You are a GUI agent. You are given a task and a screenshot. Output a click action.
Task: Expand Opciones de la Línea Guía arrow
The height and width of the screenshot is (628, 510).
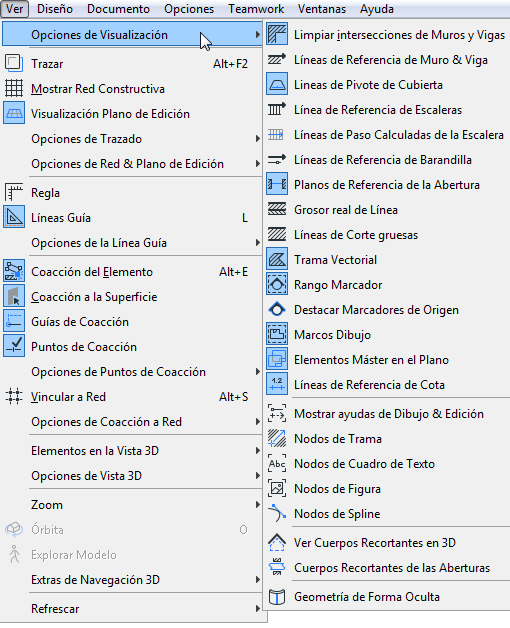pyautogui.click(x=258, y=243)
